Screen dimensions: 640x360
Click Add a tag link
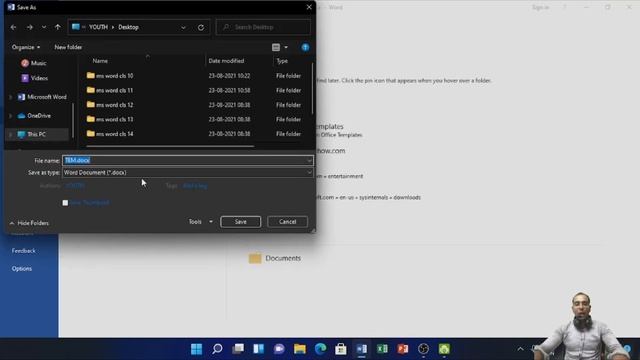pos(195,186)
